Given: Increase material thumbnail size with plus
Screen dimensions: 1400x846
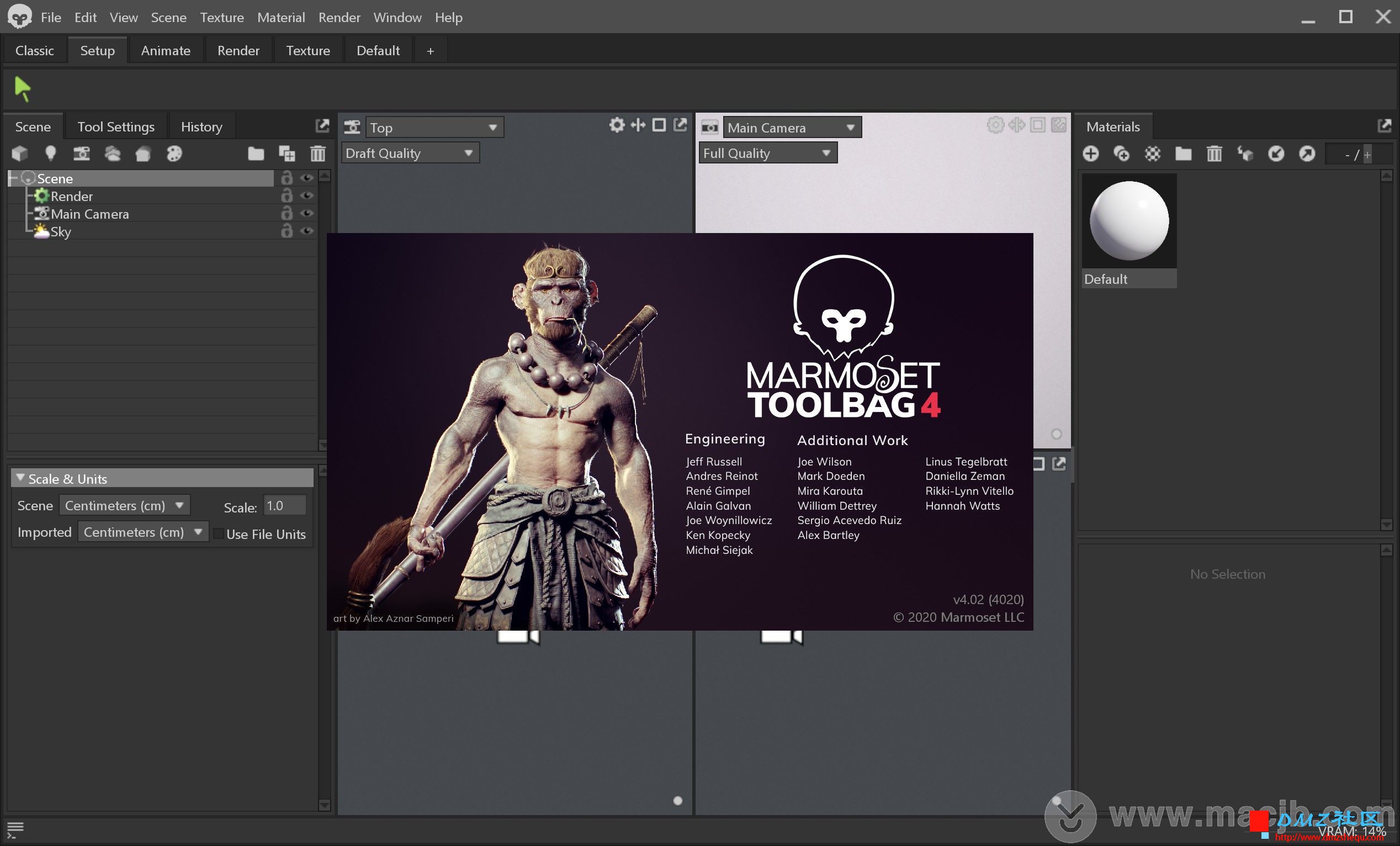Looking at the screenshot, I should [x=1367, y=155].
